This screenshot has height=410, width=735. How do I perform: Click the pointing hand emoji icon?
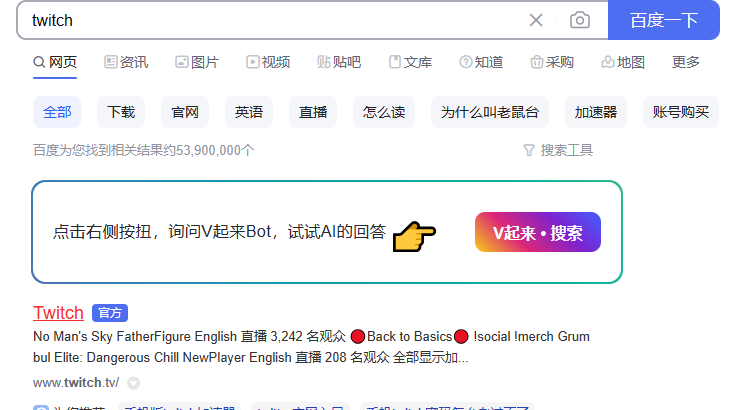click(414, 236)
